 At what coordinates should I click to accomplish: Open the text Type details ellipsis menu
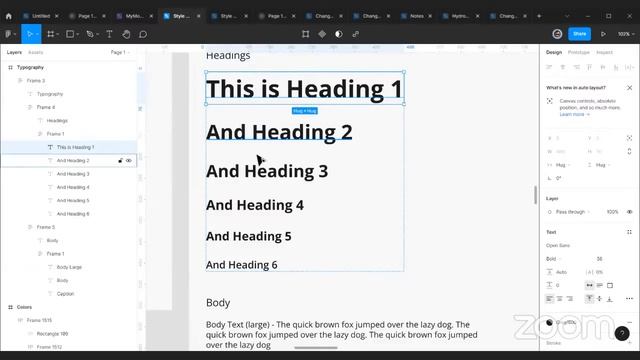(x=629, y=299)
